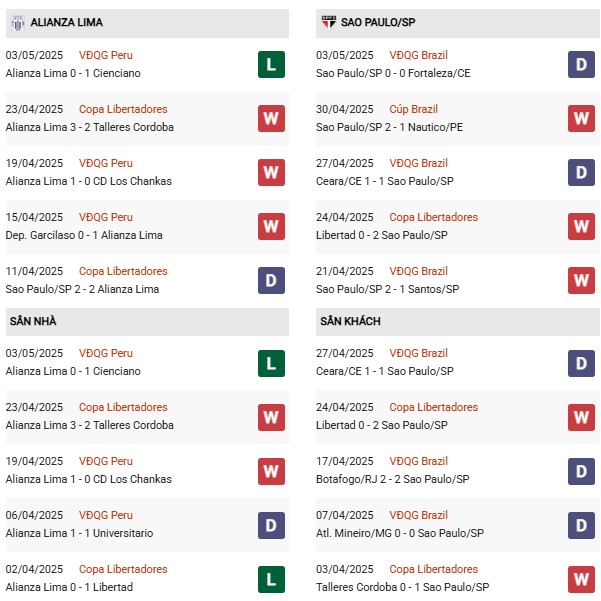Click the Alianza Lima club crest icon

[x=17, y=22]
